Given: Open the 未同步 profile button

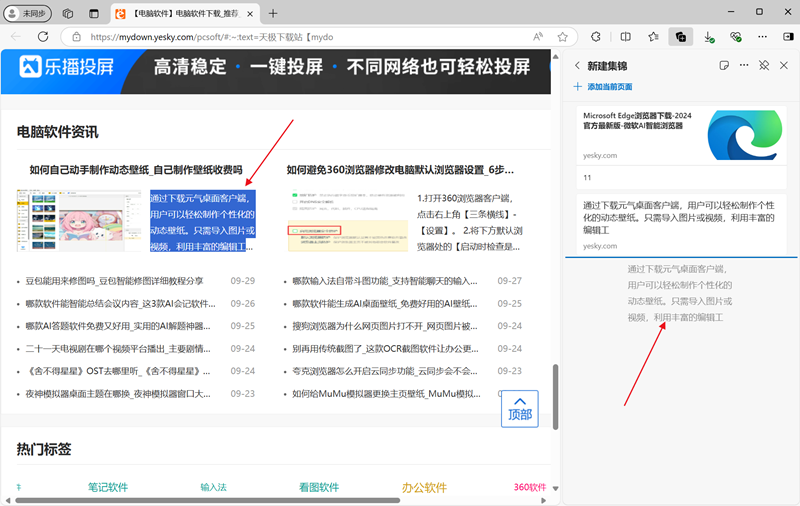Looking at the screenshot, I should click(30, 13).
